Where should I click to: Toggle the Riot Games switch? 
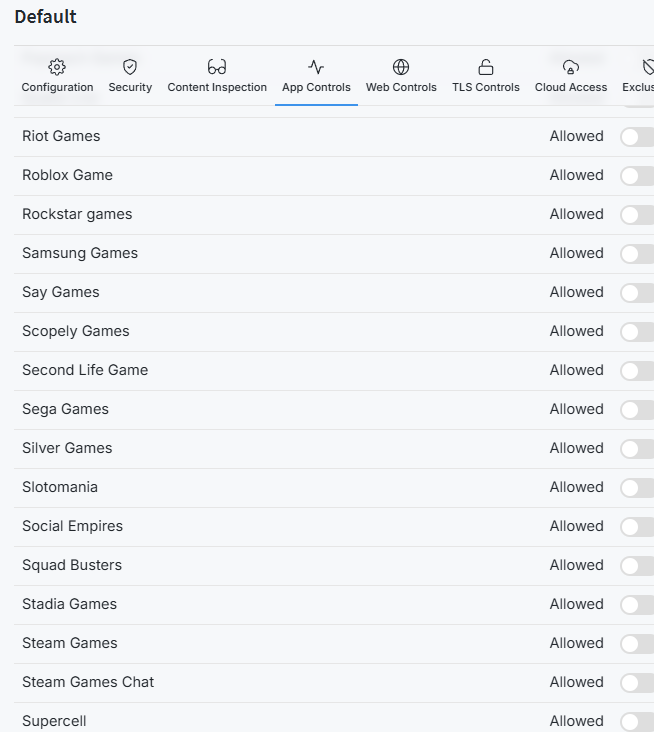tap(637, 137)
